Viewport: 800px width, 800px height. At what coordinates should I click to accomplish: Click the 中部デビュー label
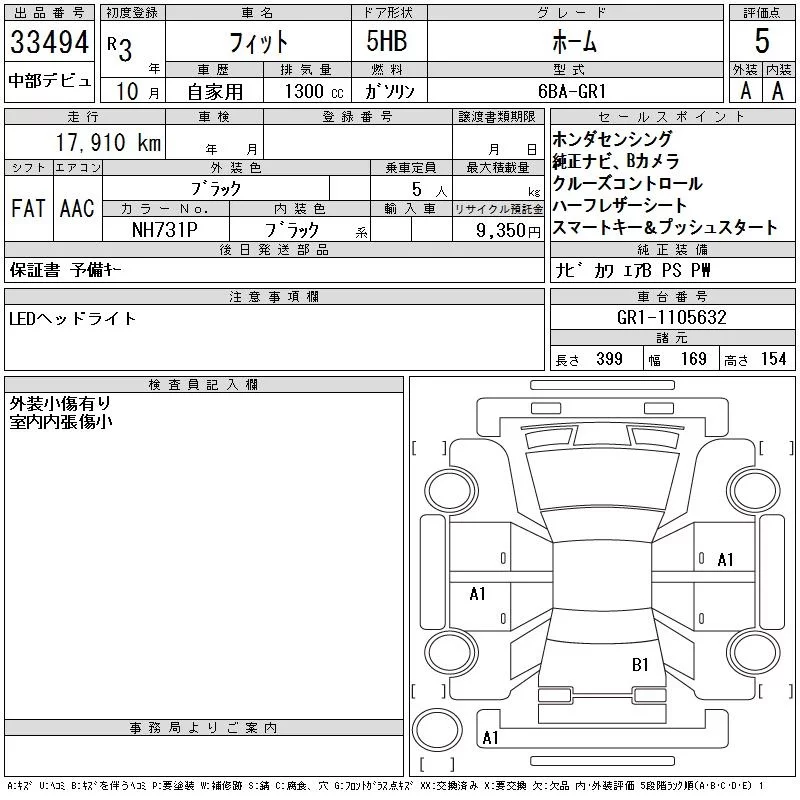[49, 81]
